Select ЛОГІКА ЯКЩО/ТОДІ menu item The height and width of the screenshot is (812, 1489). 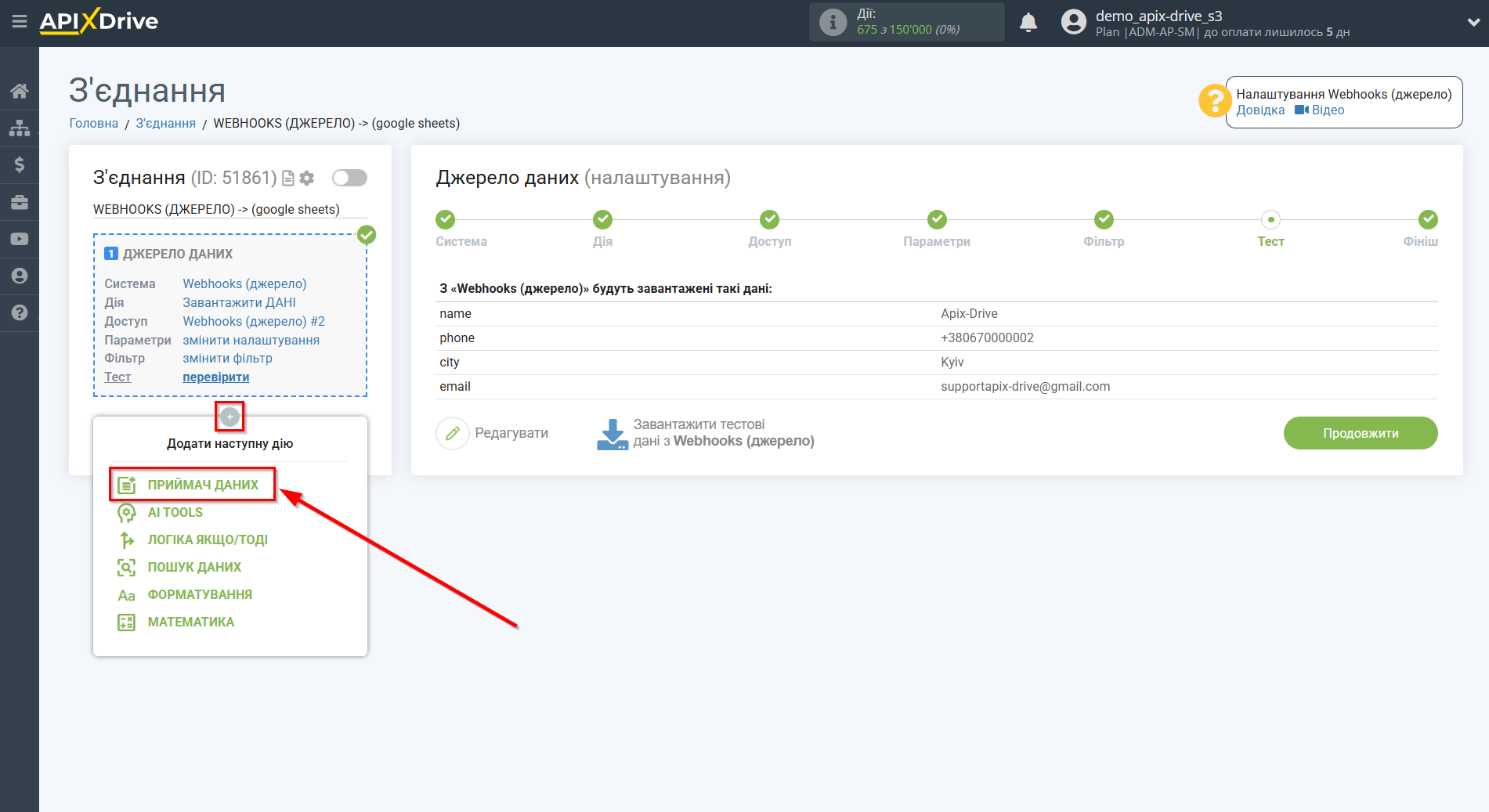point(208,540)
